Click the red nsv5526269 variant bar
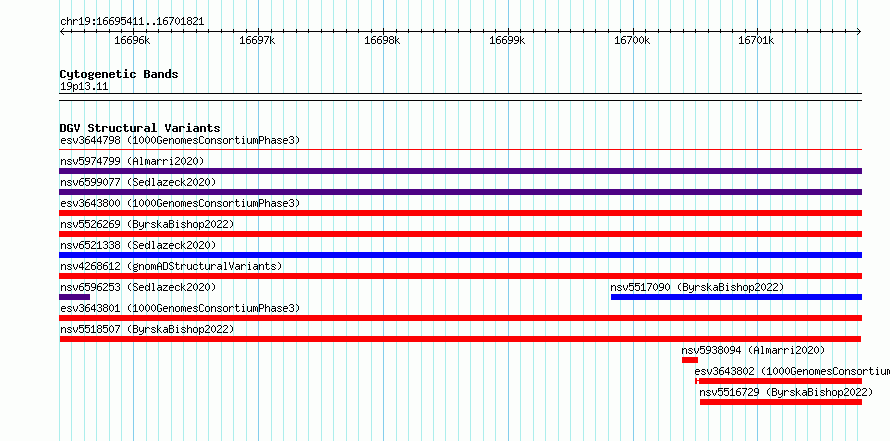Viewport: 890px width, 441px height. pyautogui.click(x=460, y=234)
